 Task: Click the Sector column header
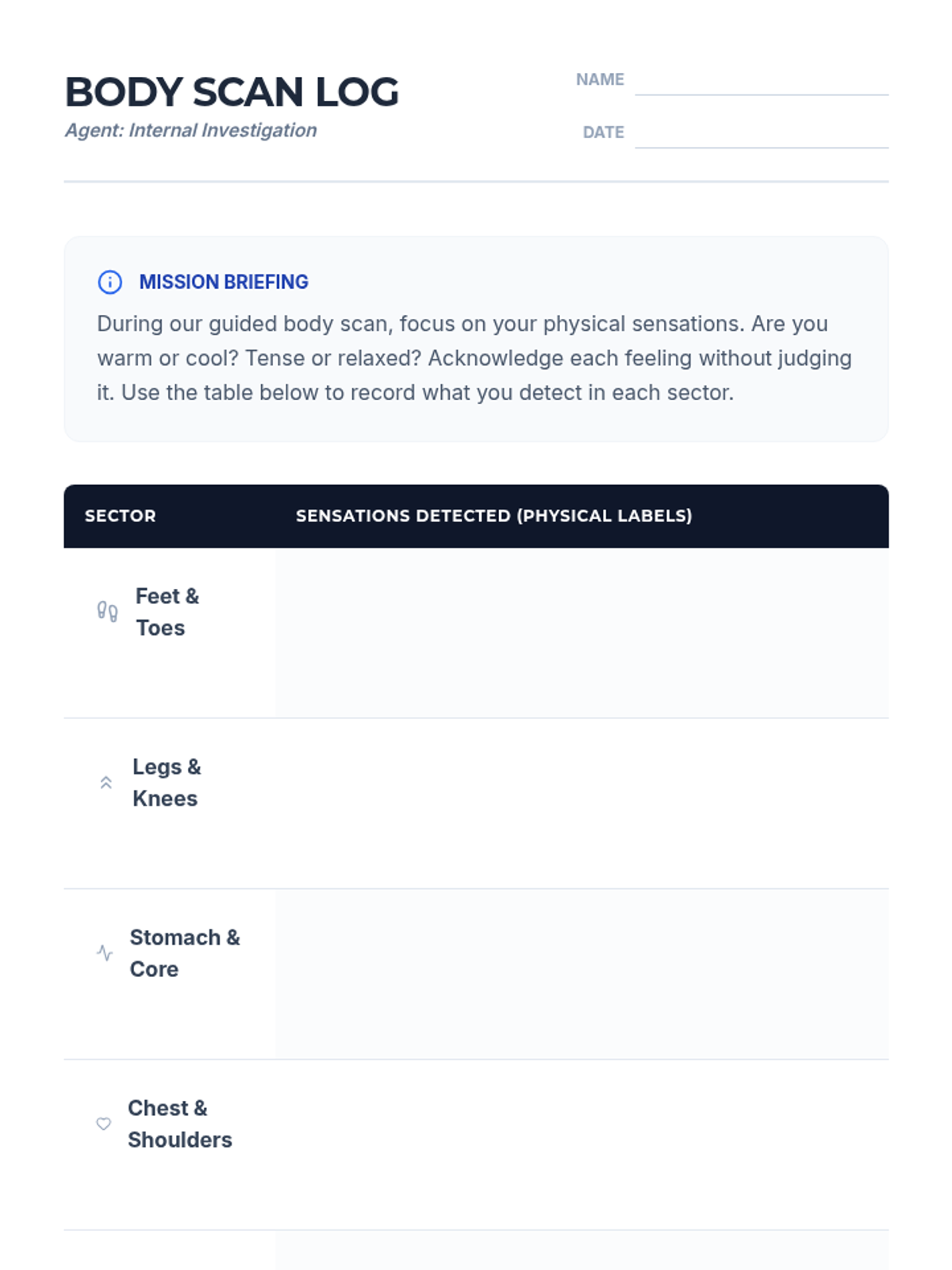coord(121,516)
